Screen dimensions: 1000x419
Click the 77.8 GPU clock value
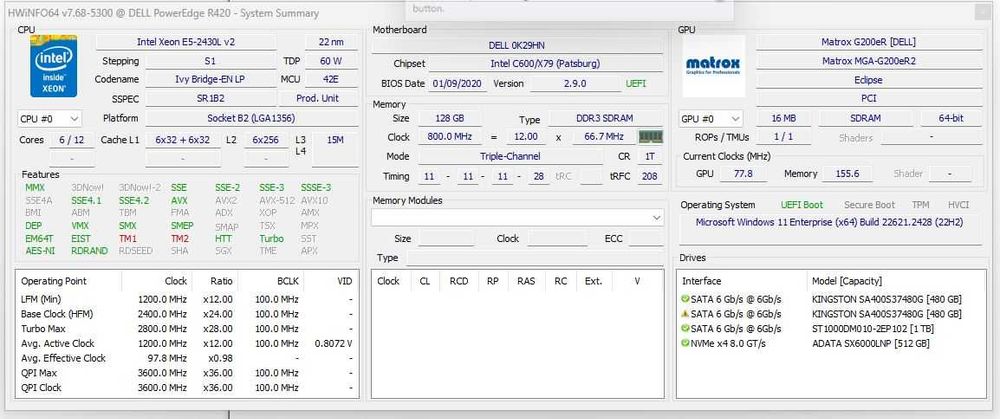coord(742,173)
